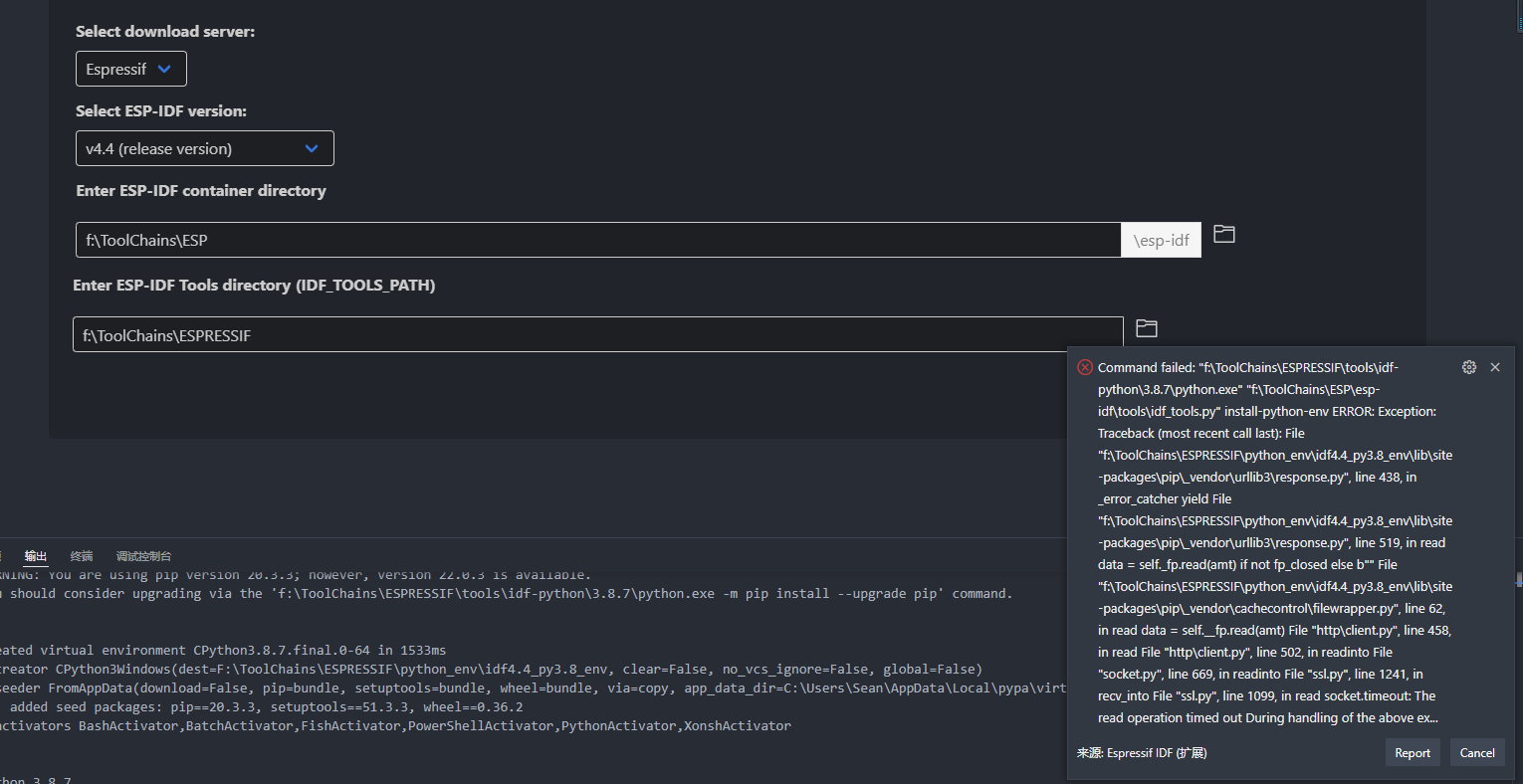The width and height of the screenshot is (1523, 784).
Task: Expand the ESP-IDF version dropdown showing v4.4
Action: point(204,148)
